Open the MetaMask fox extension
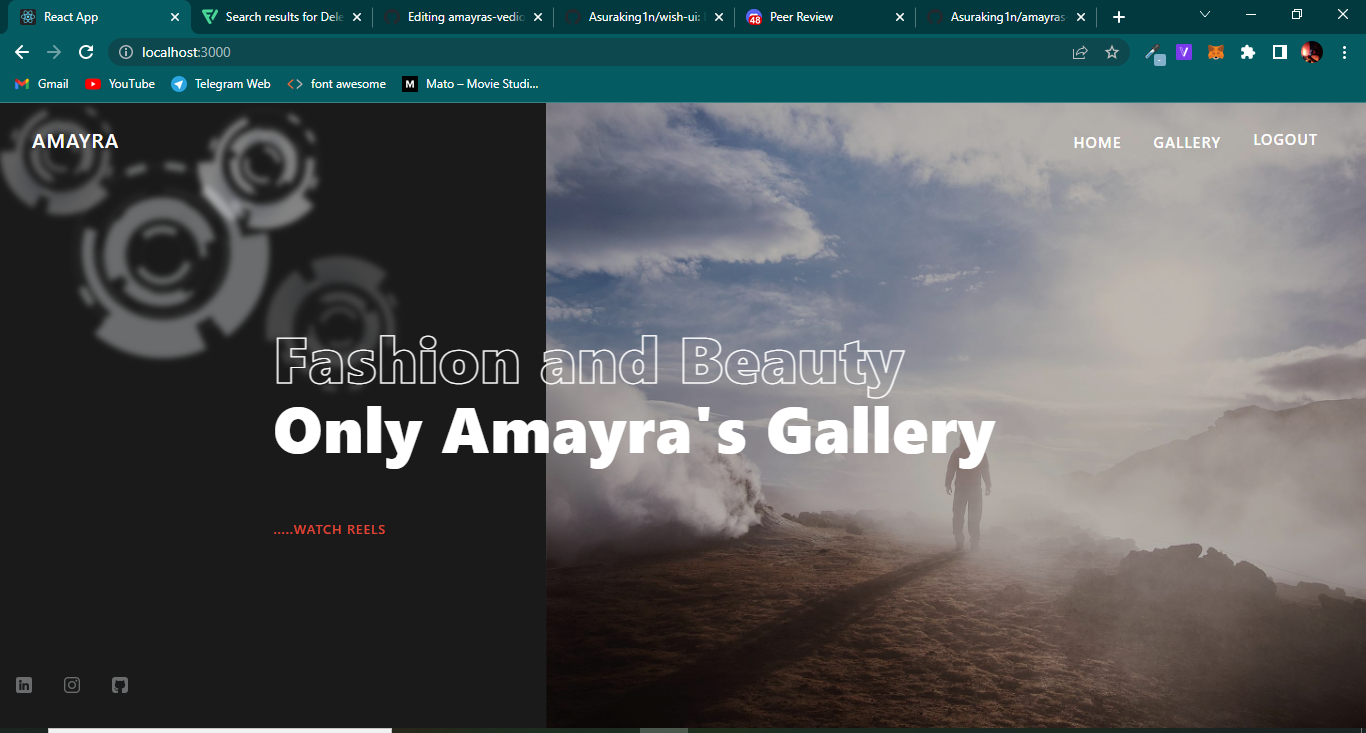 click(x=1216, y=52)
